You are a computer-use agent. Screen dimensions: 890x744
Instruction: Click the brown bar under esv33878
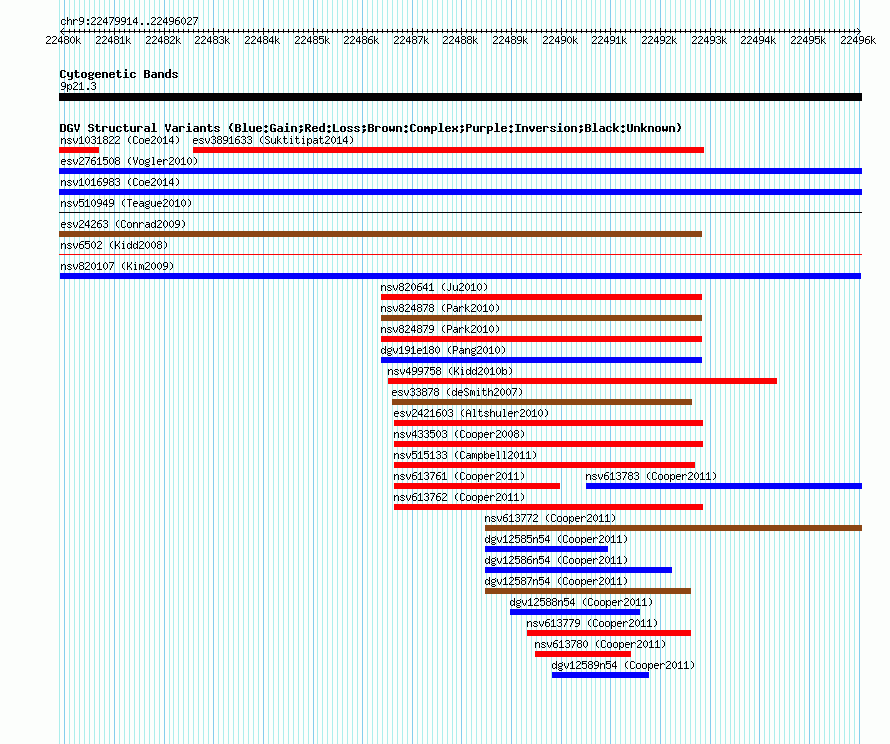tap(542, 402)
